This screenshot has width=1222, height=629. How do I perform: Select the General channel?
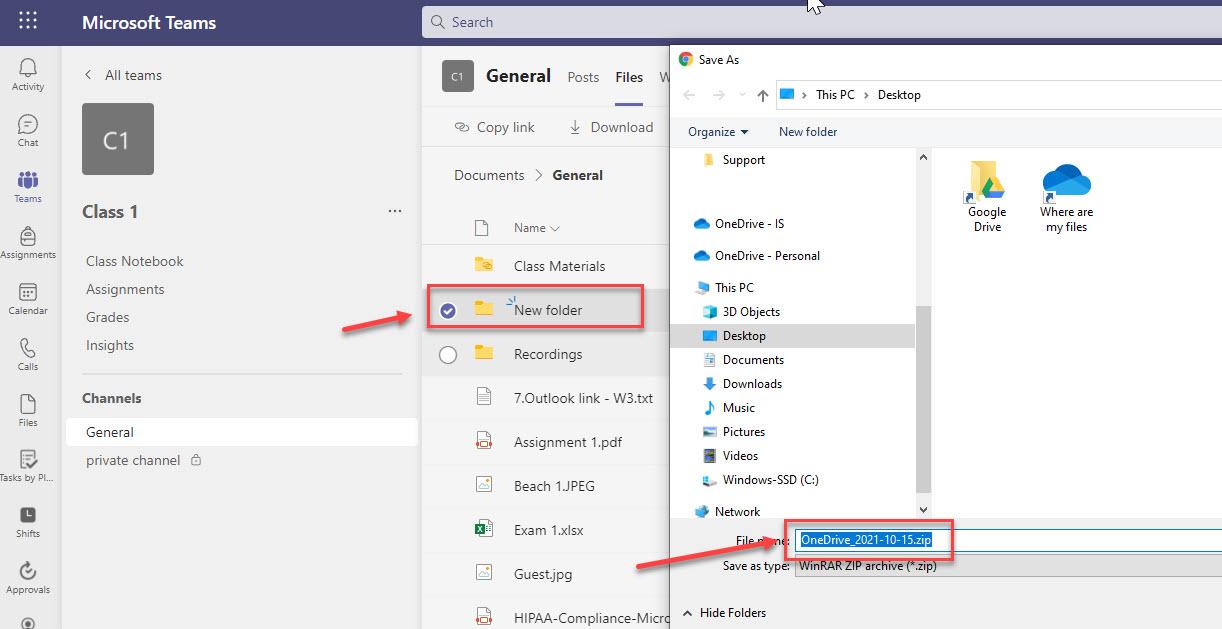pos(242,432)
